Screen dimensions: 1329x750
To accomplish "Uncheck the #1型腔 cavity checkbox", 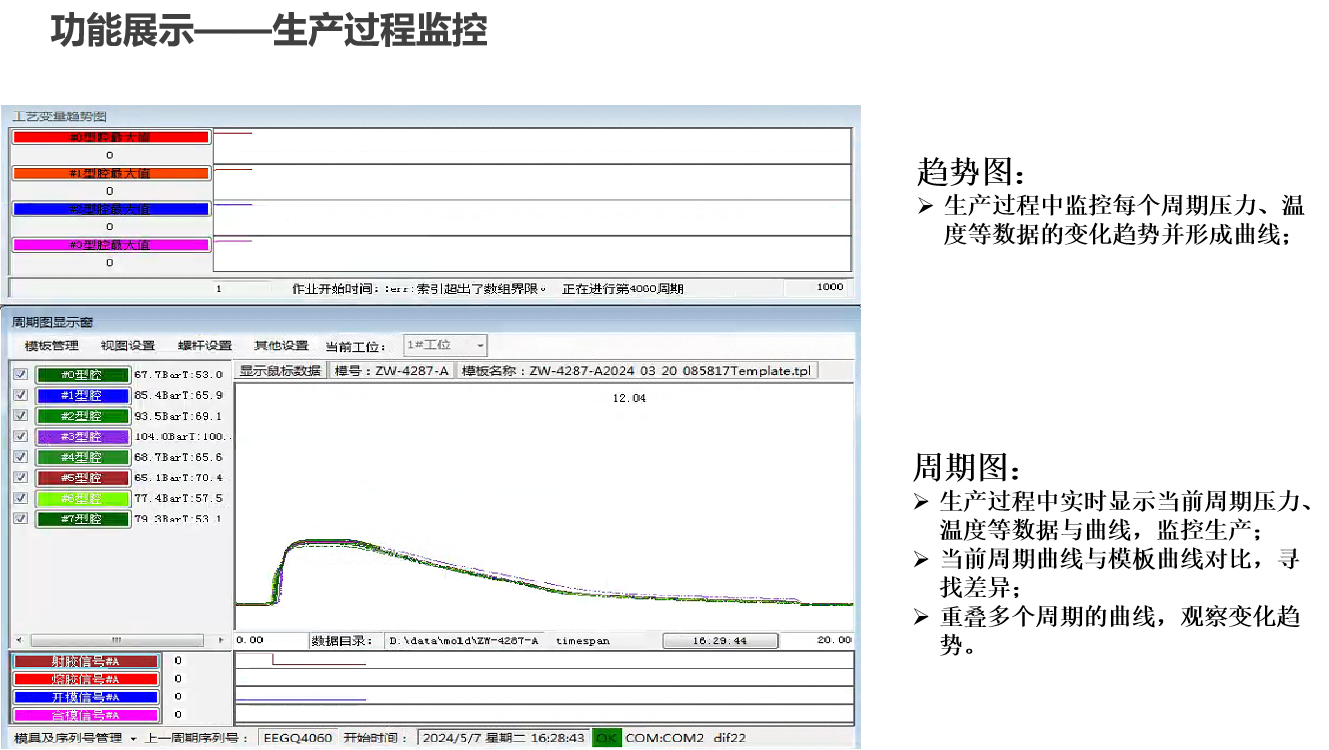I will tap(21, 395).
